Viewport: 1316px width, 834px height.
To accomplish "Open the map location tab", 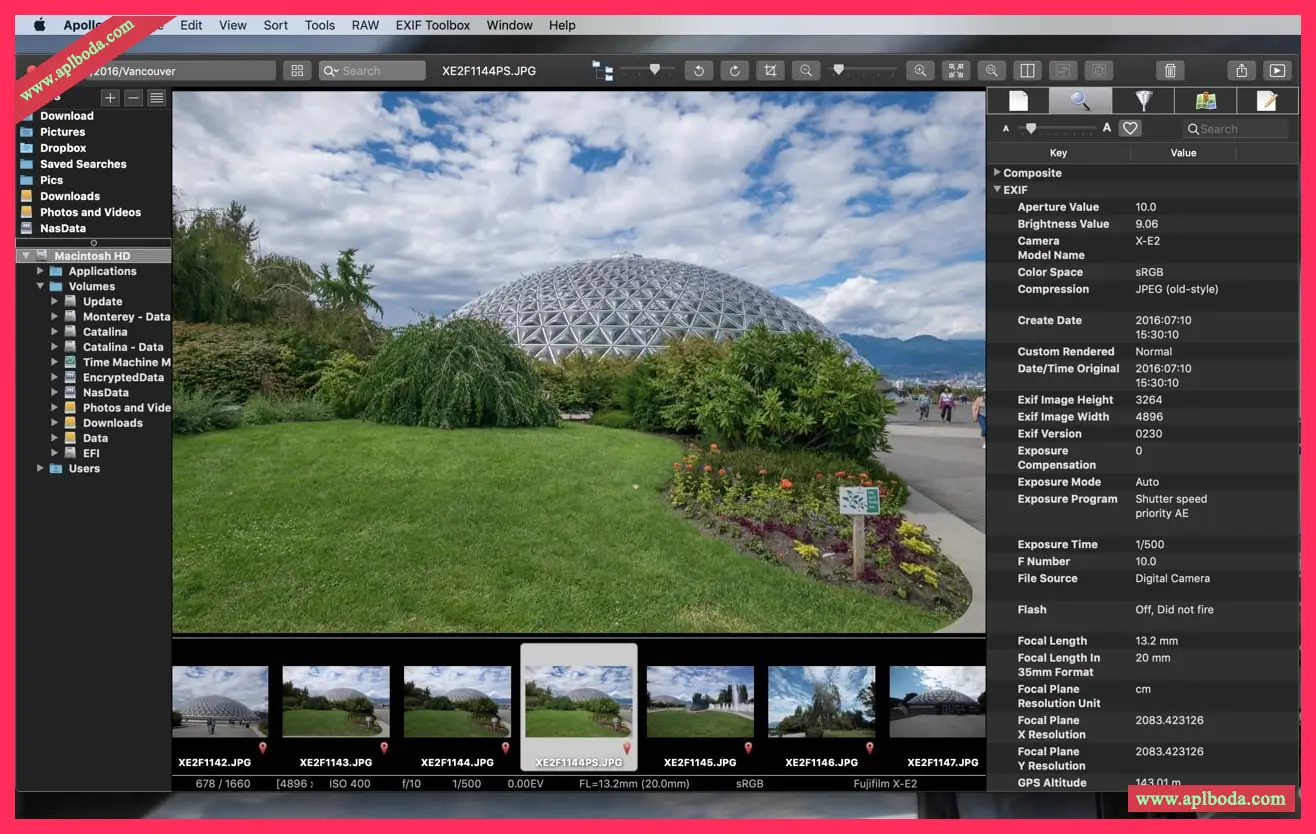I will [x=1205, y=100].
